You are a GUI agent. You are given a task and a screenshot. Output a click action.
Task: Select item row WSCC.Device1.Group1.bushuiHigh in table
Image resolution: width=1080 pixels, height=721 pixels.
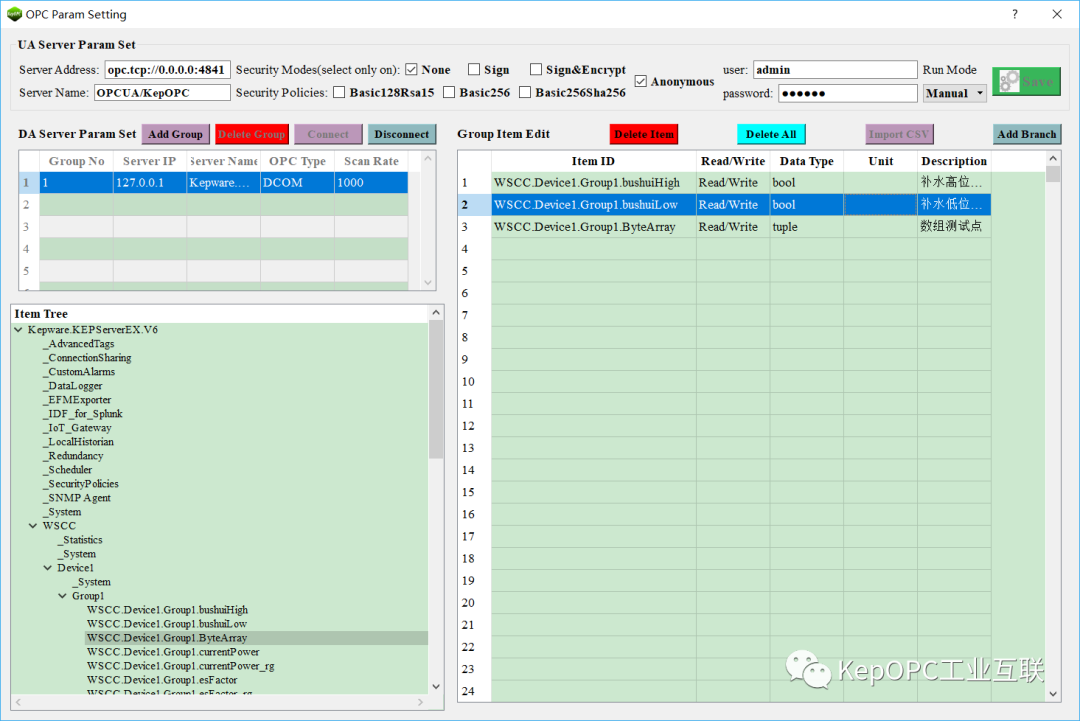741,182
